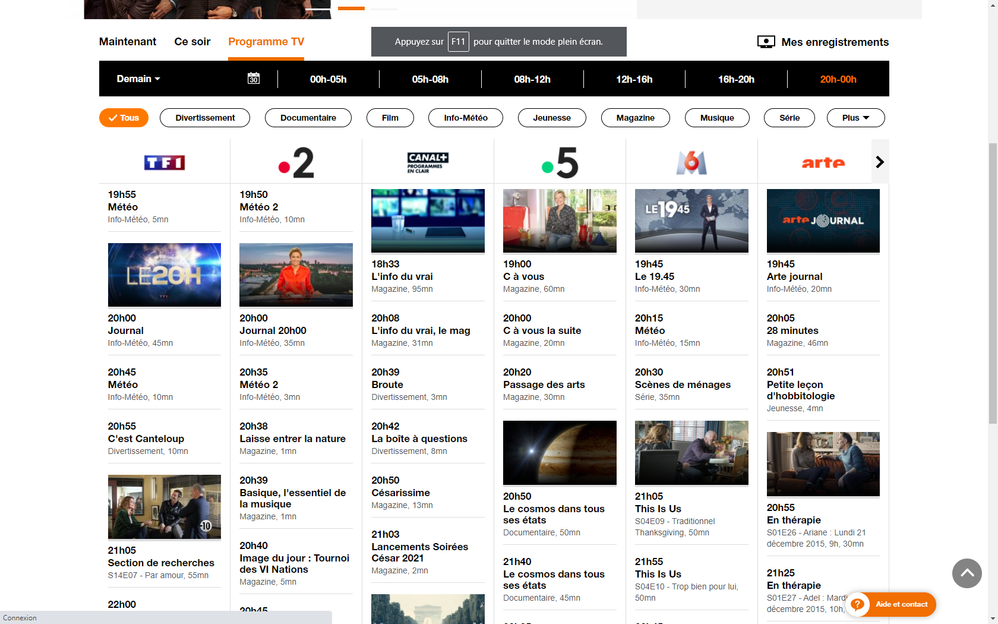Enable the Film filter chip

point(390,118)
